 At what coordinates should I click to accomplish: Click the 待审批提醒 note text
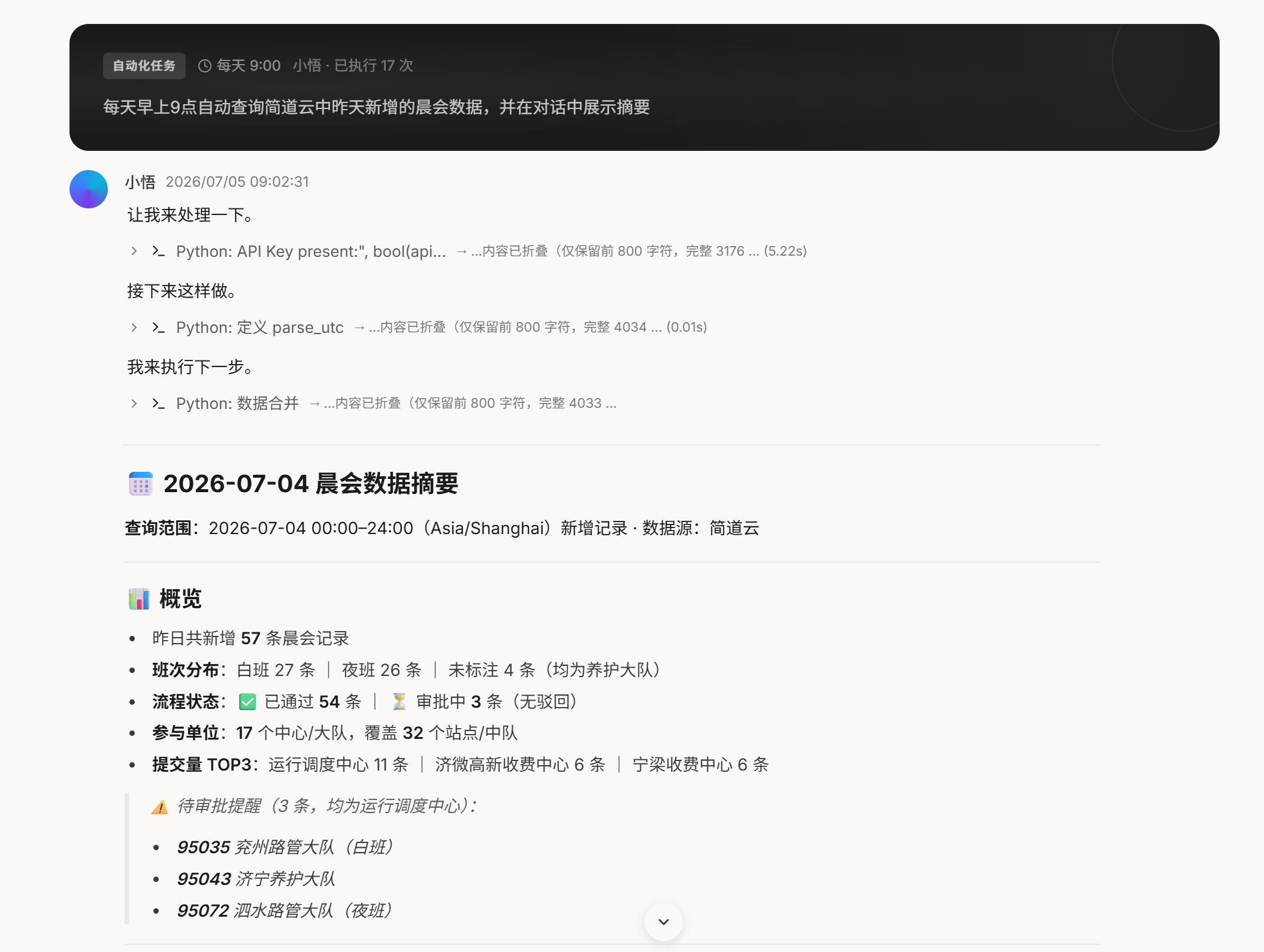[327, 806]
